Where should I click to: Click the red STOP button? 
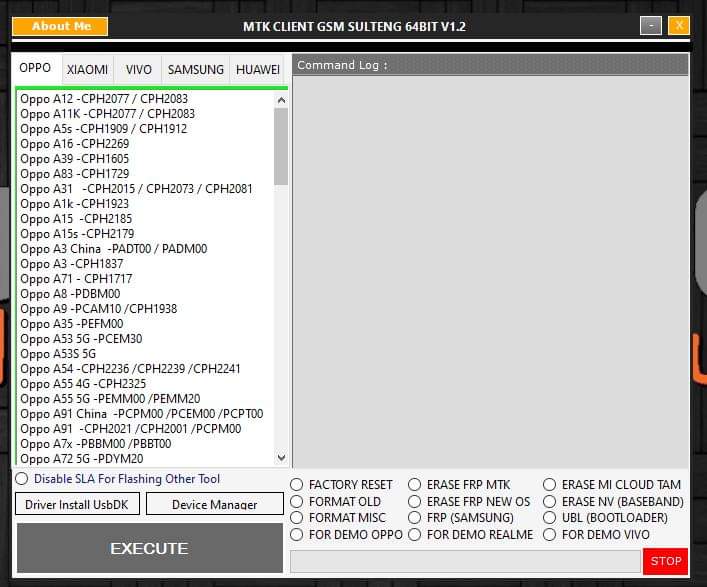pyautogui.click(x=666, y=561)
